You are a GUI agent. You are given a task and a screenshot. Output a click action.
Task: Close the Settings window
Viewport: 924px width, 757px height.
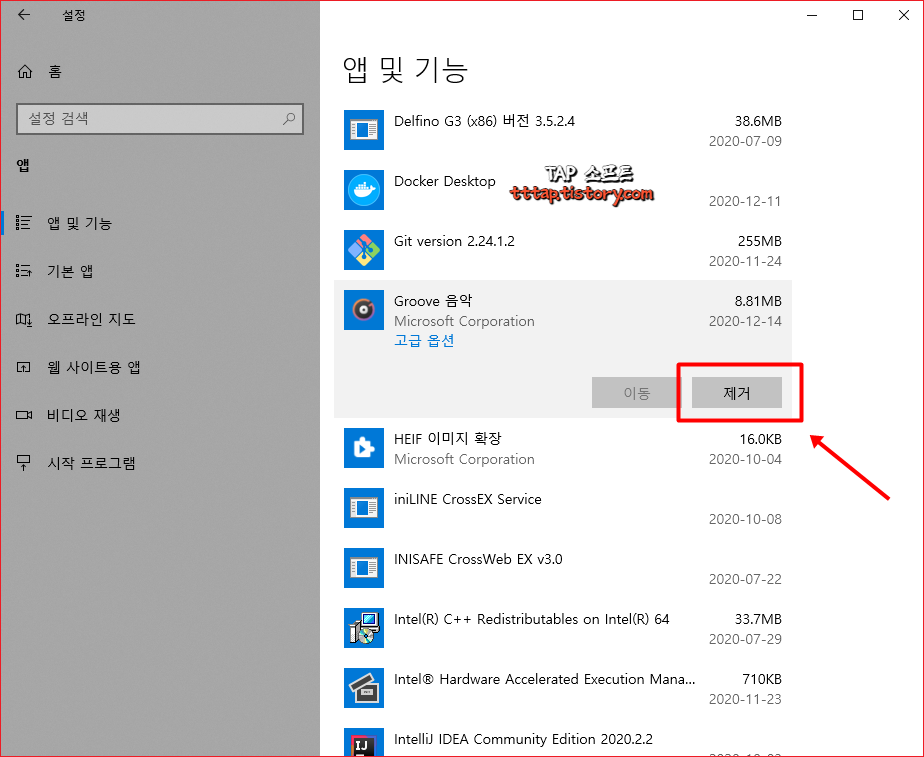pos(903,15)
